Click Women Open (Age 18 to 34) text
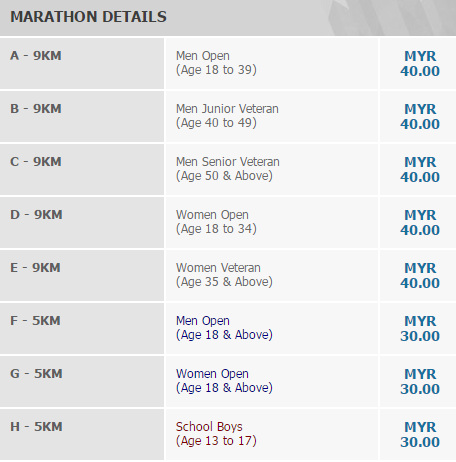 pos(216,222)
